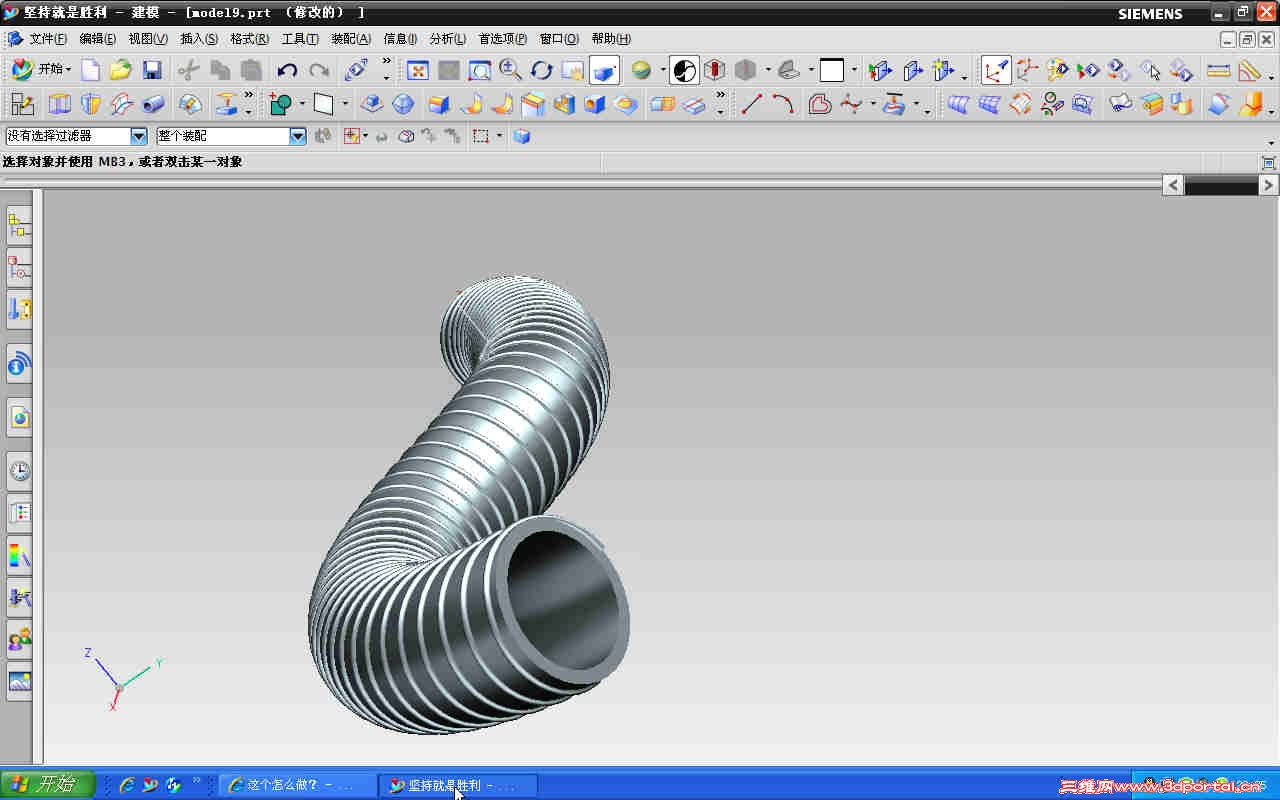Click the right scroll arrow above viewport

pyautogui.click(x=1269, y=185)
